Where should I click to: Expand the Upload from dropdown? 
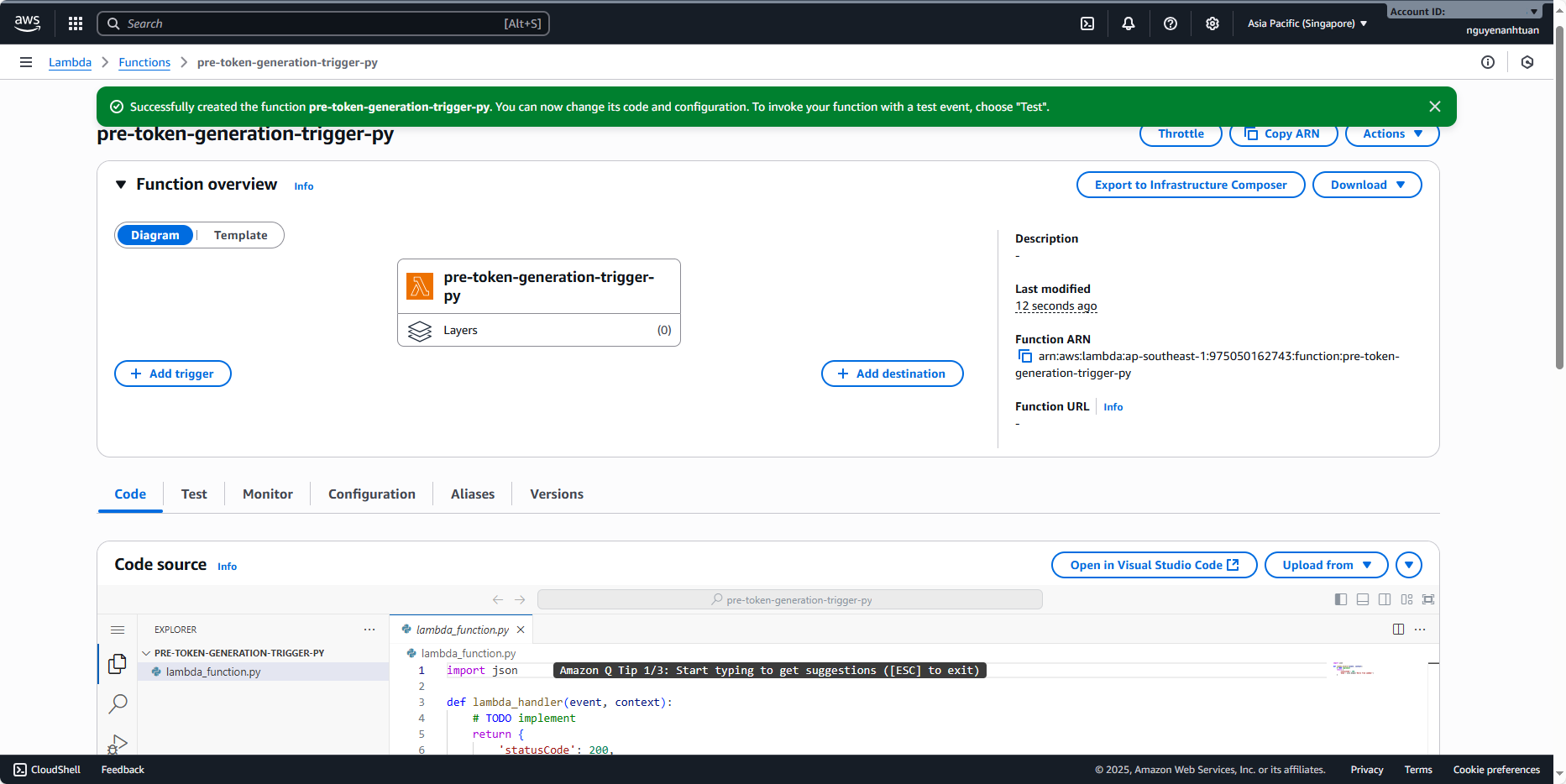(1326, 565)
